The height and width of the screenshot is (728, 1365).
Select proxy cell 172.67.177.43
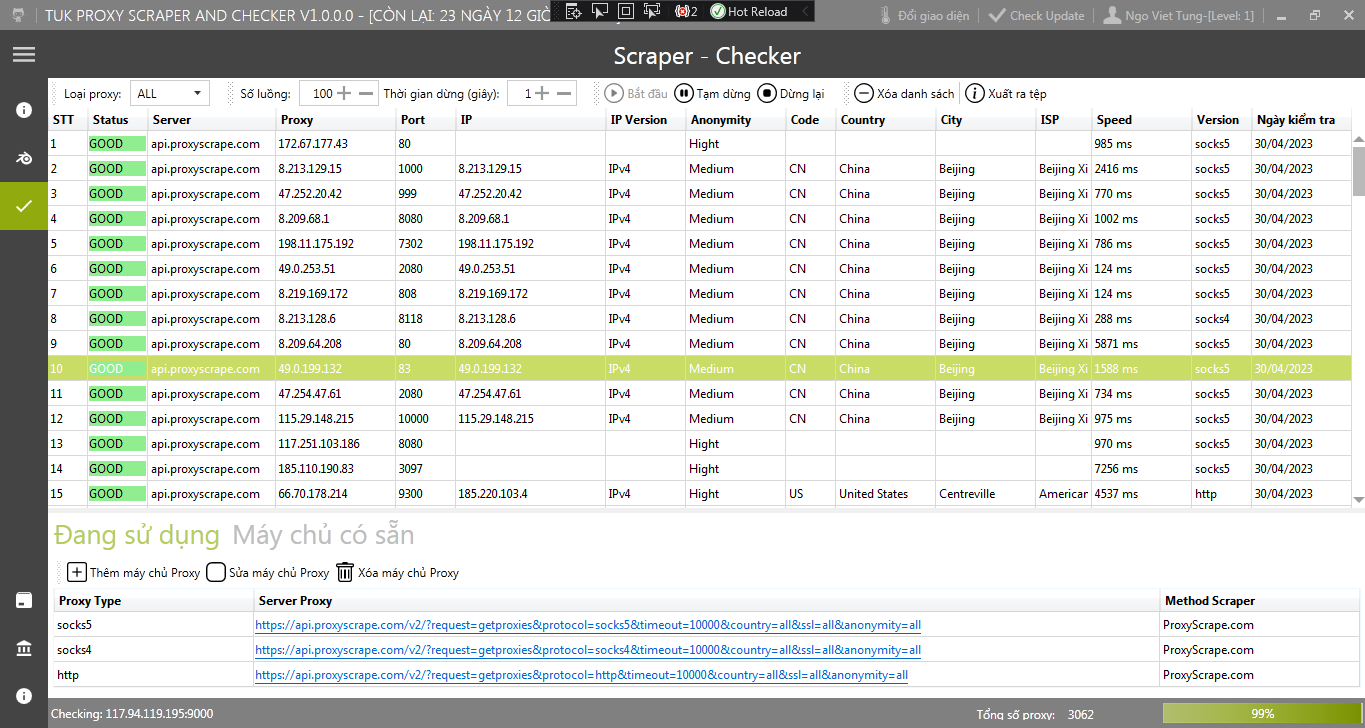tap(335, 144)
